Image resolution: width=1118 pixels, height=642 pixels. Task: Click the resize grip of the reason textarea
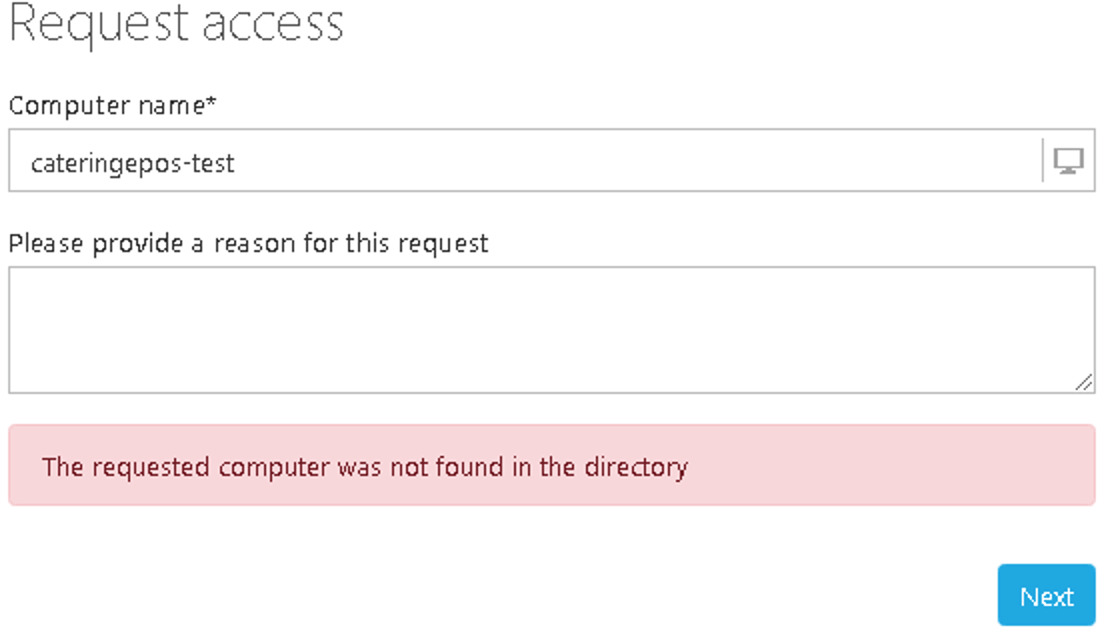tap(1085, 383)
